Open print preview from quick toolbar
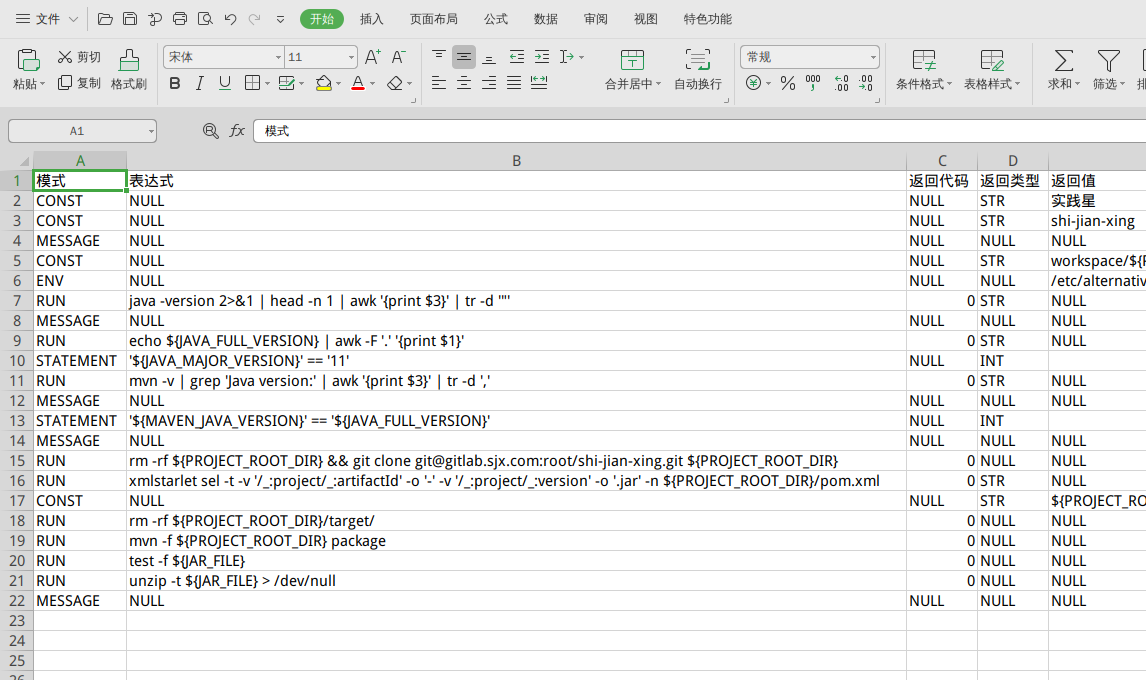Viewport: 1146px width, 680px height. pos(205,19)
